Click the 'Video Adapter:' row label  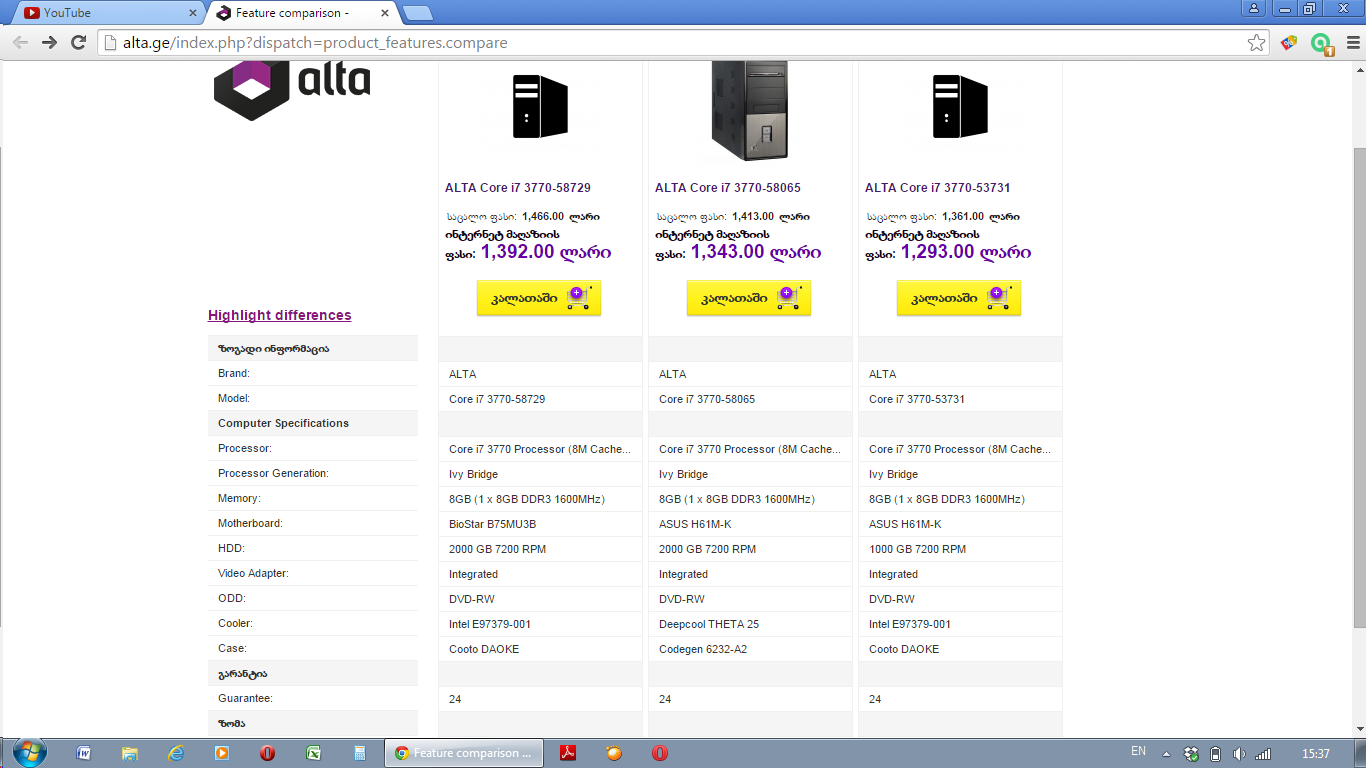253,573
